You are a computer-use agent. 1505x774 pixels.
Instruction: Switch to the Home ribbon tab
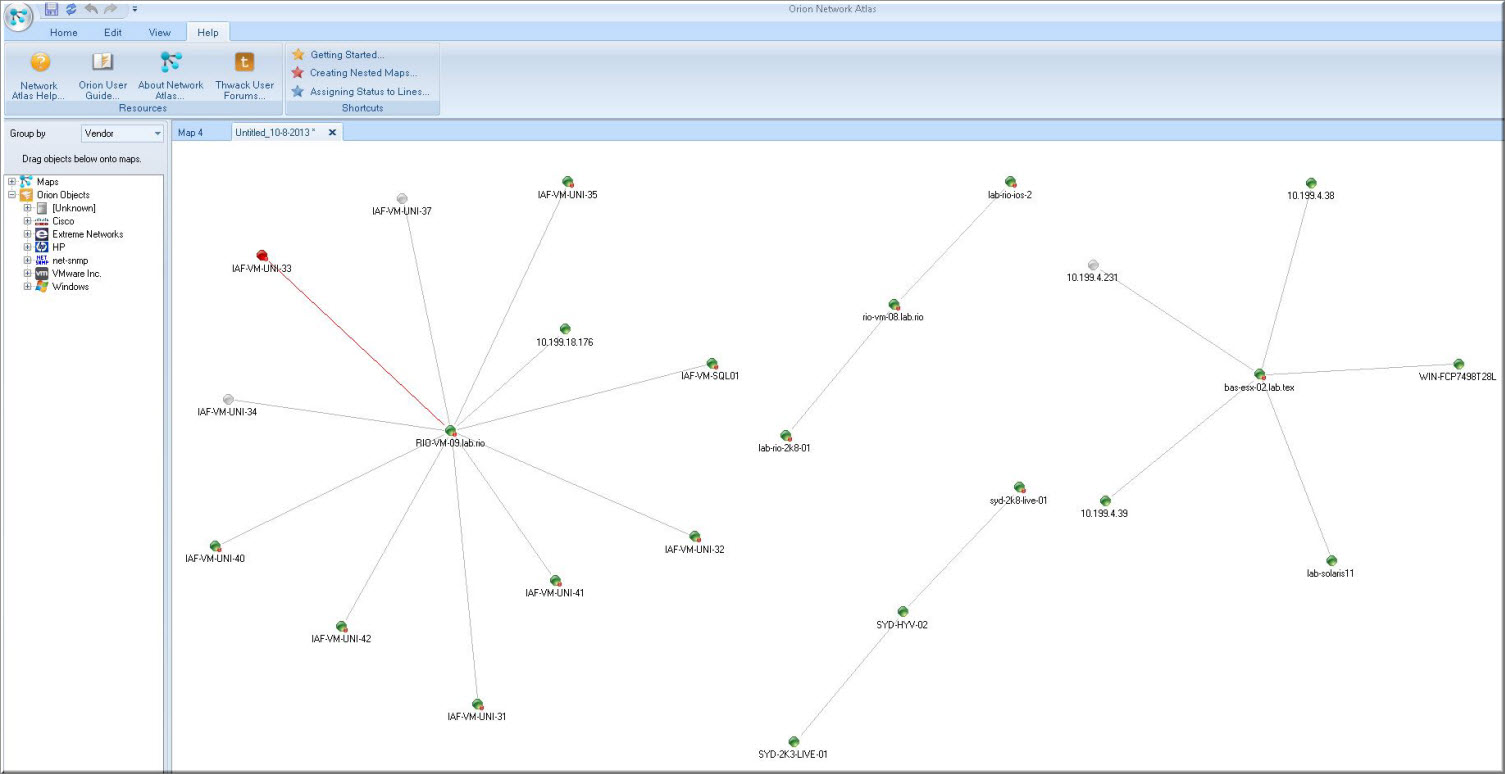[64, 32]
